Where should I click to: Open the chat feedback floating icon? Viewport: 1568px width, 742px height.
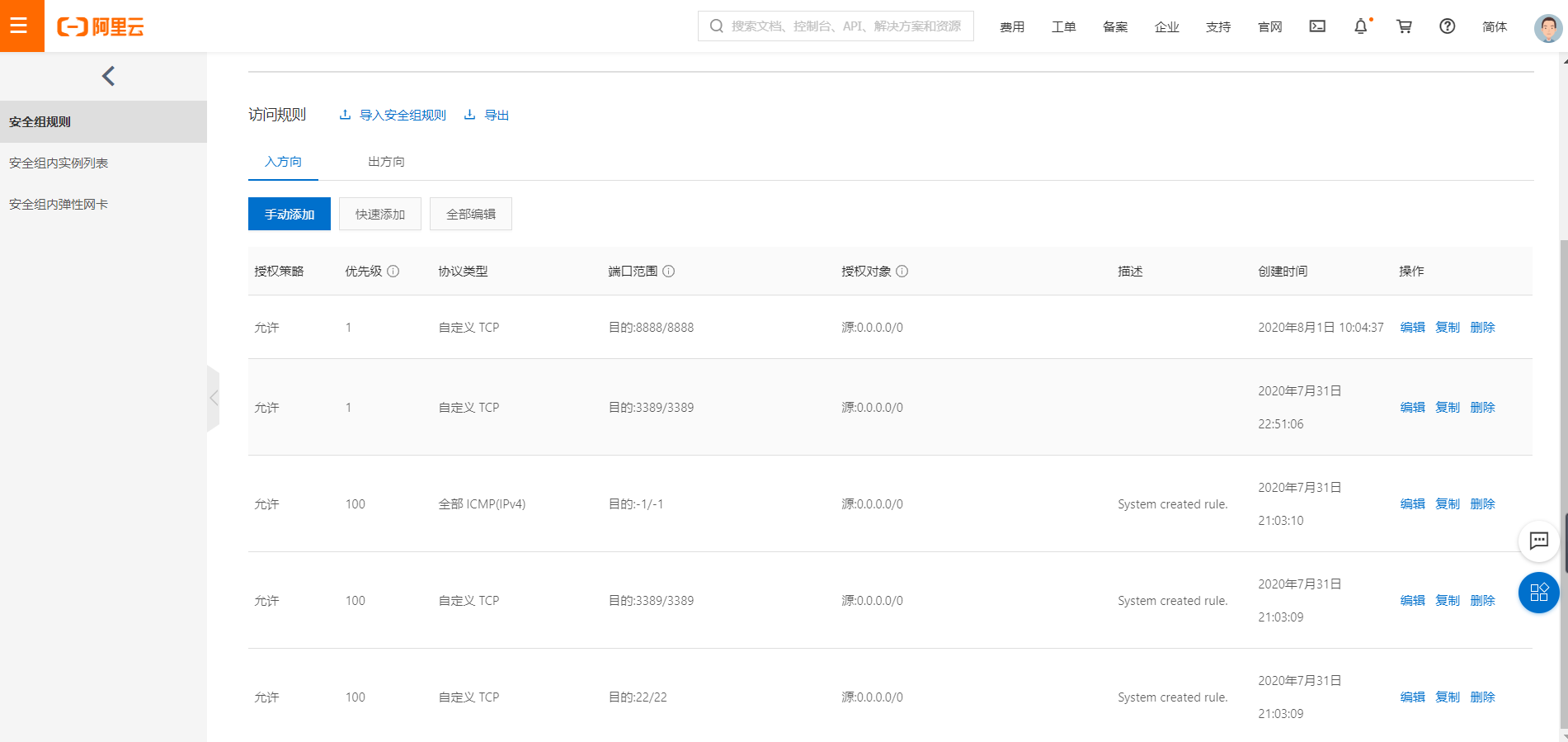pyautogui.click(x=1538, y=541)
